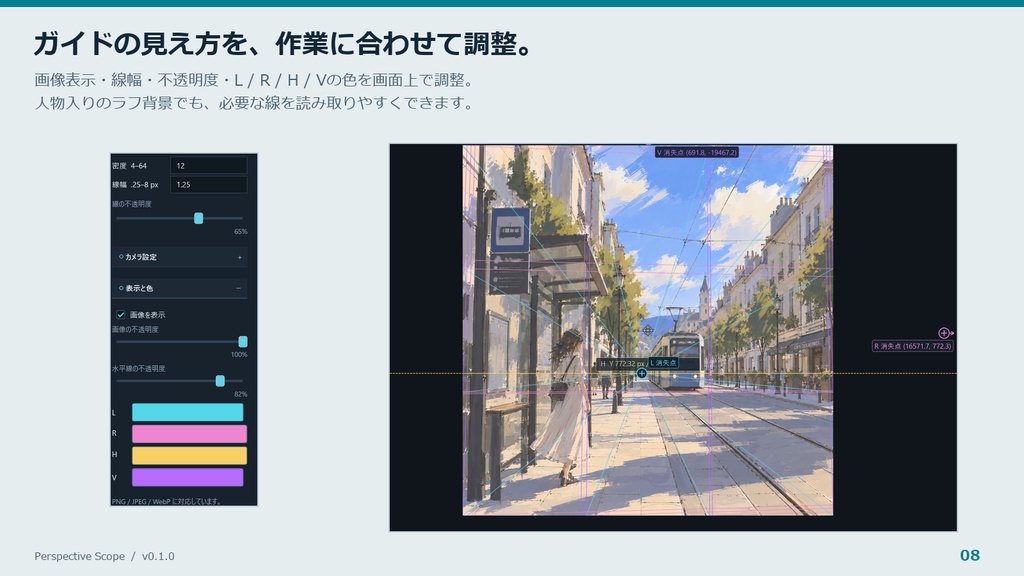Click the slide title ガイドの見え方を、作業に合わせて調整。
The height and width of the screenshot is (576, 1024).
click(x=285, y=44)
